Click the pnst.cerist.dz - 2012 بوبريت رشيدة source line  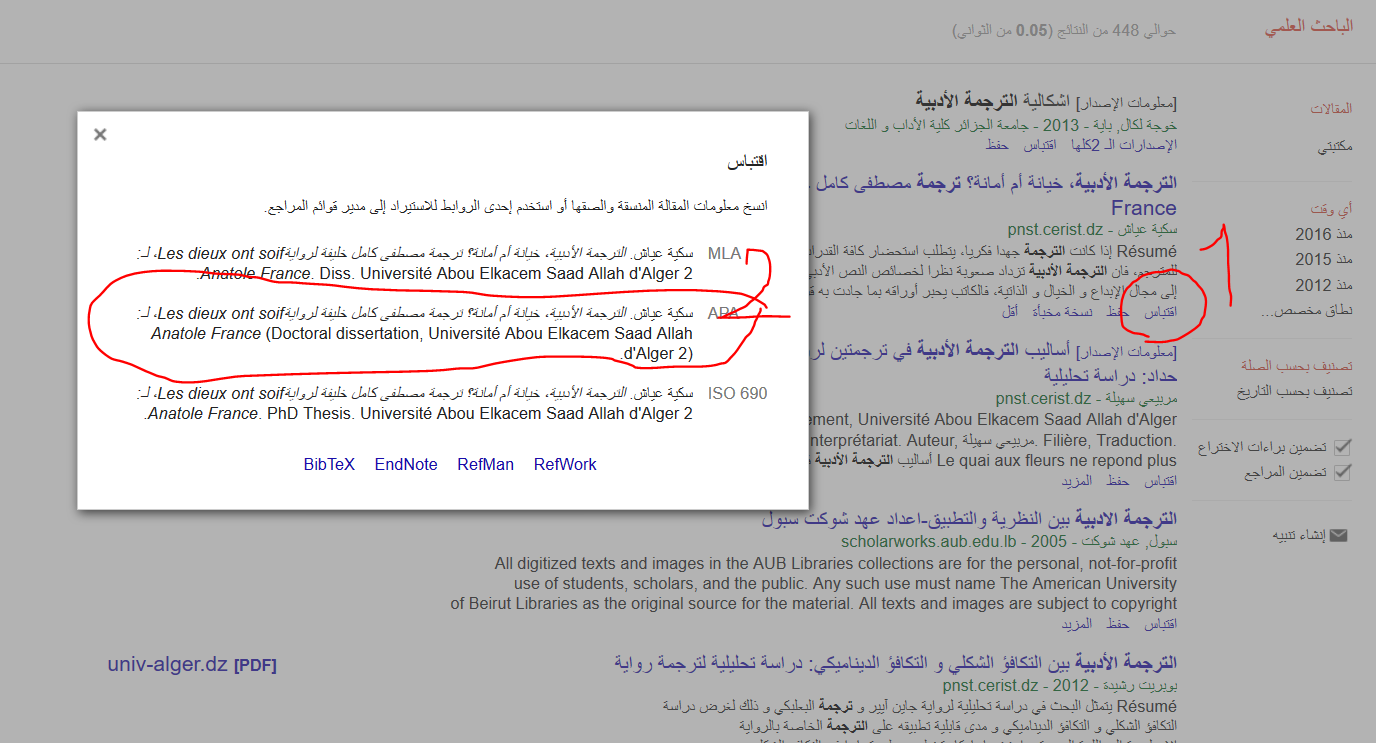pyautogui.click(x=1059, y=686)
